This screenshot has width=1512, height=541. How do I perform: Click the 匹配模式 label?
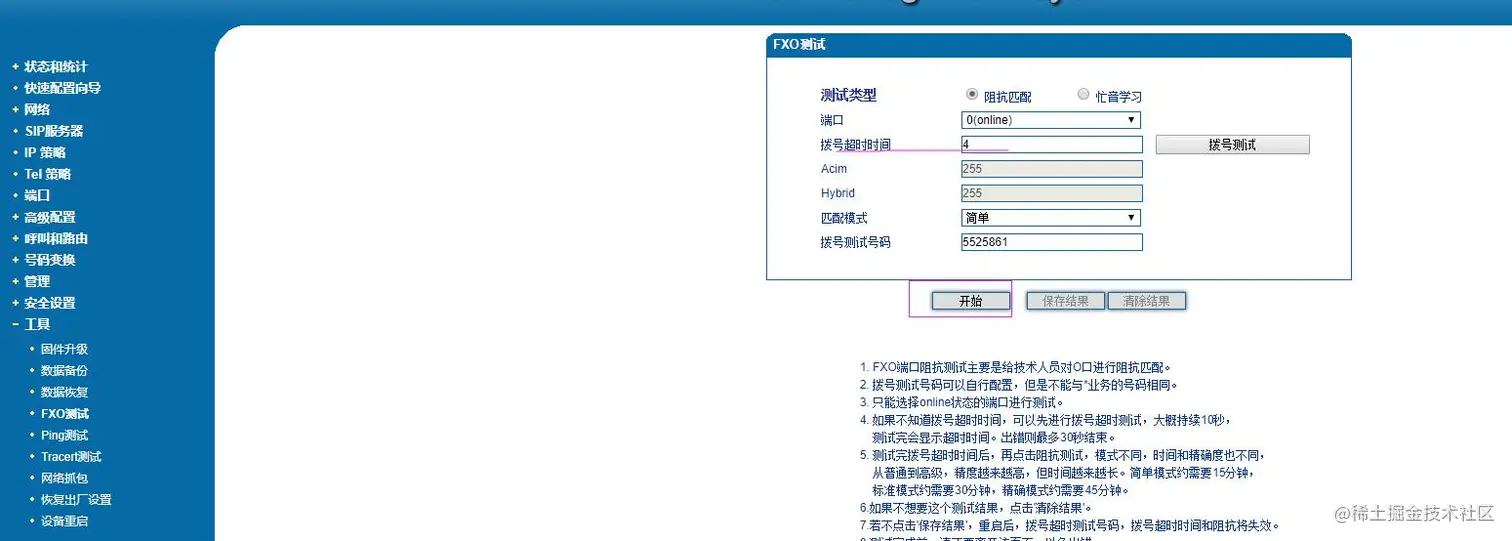(844, 218)
